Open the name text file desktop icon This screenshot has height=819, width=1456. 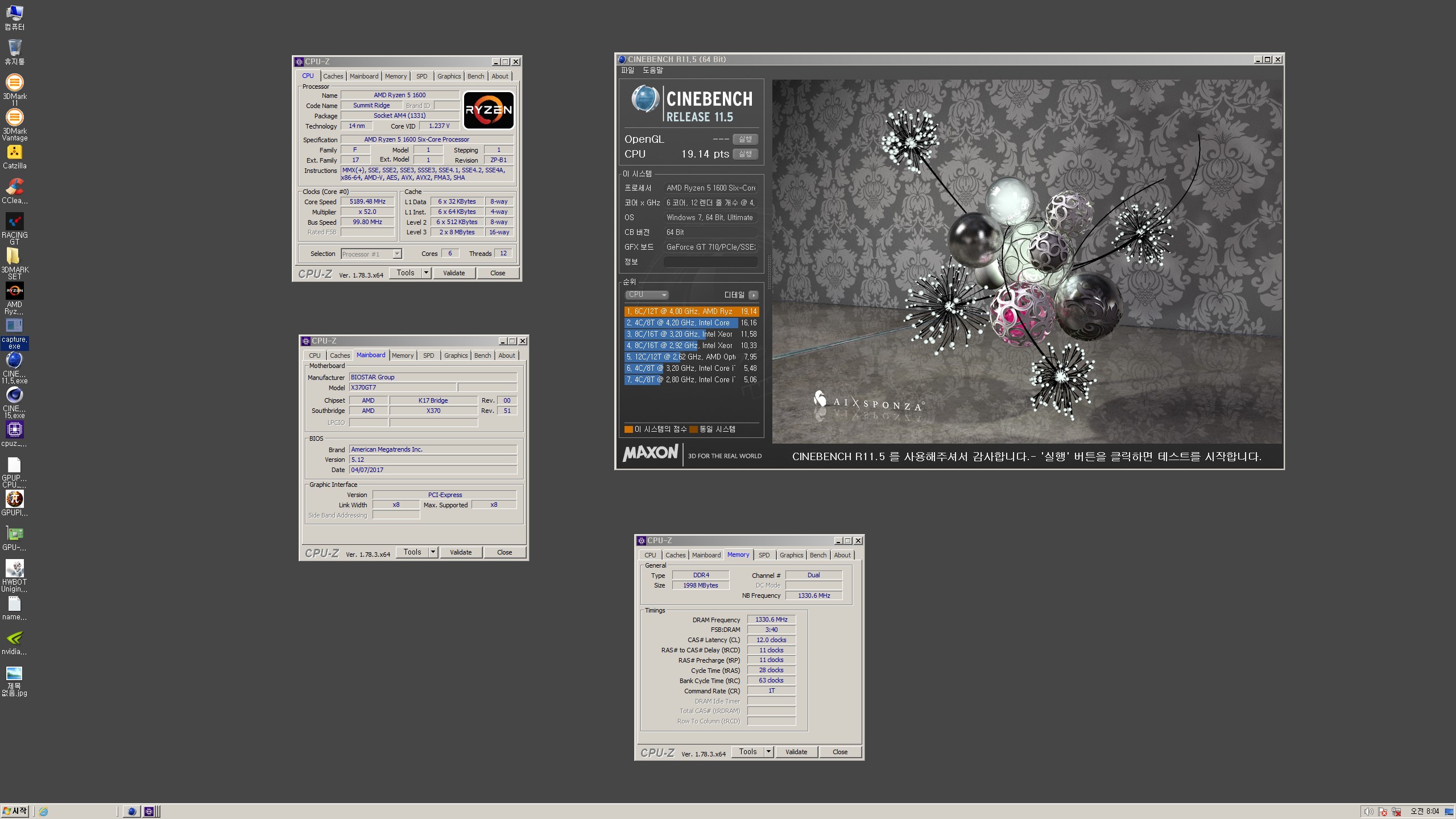(14, 608)
